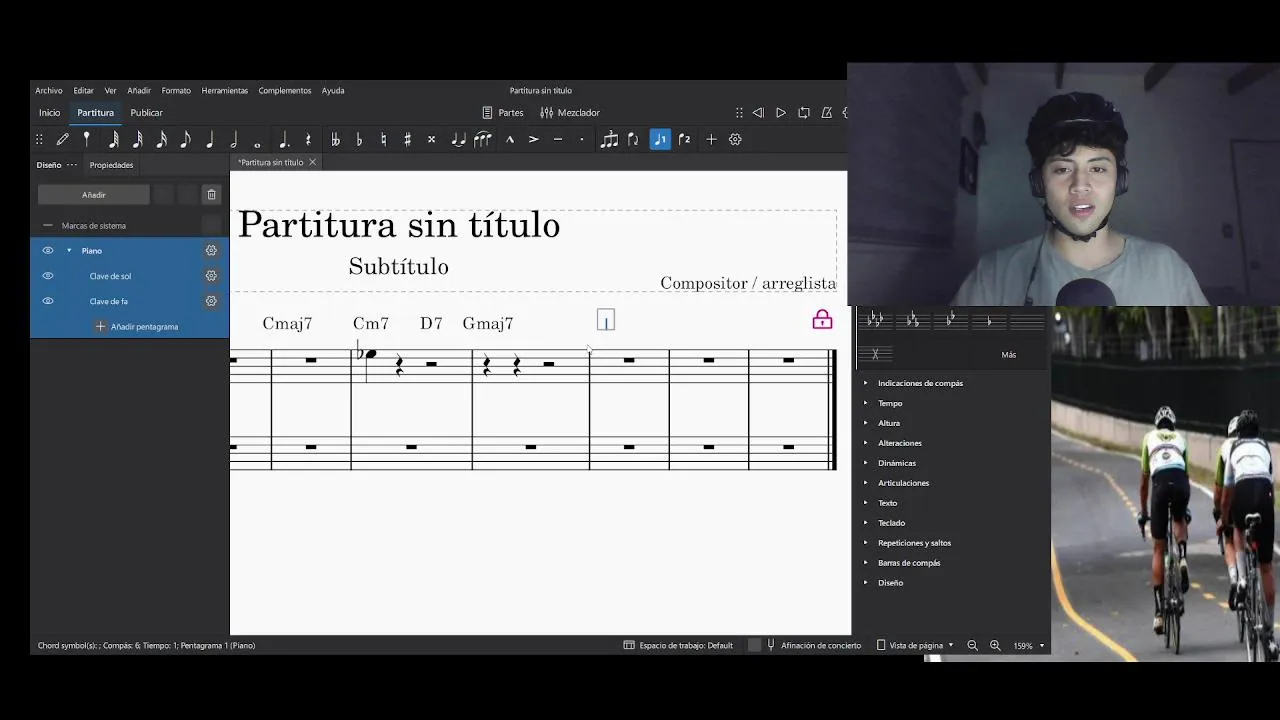Open the Archivo menu
This screenshot has height=720, width=1280.
pos(49,91)
